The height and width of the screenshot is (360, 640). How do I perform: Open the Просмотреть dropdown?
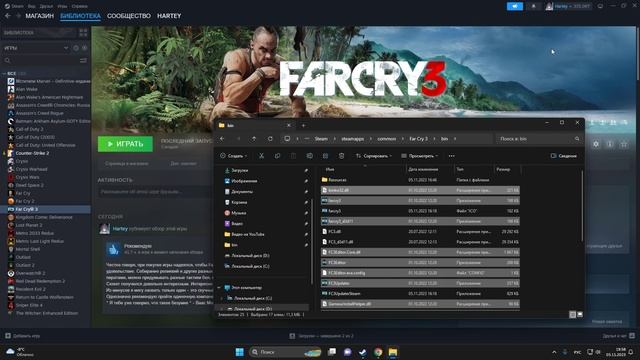coord(420,156)
